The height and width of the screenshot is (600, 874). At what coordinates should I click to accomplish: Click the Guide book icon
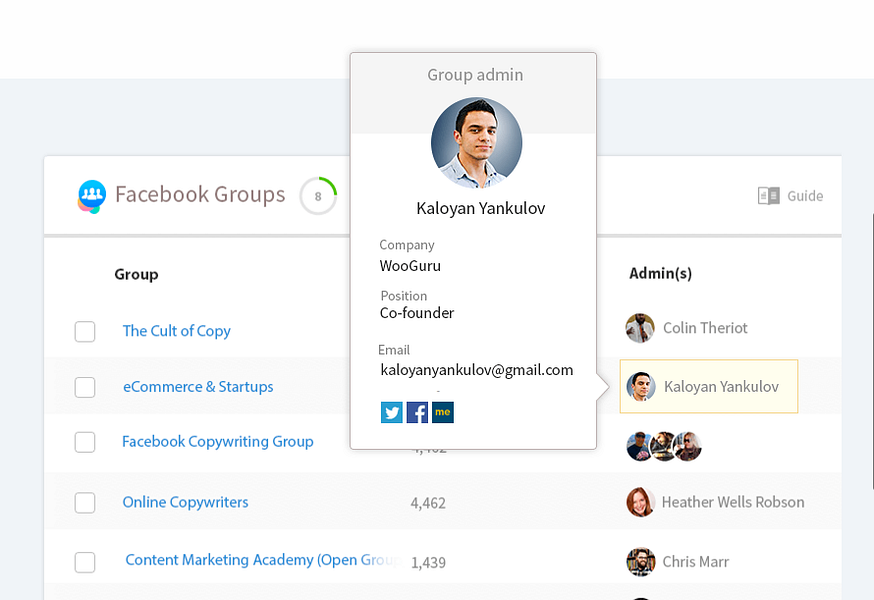[x=768, y=196]
